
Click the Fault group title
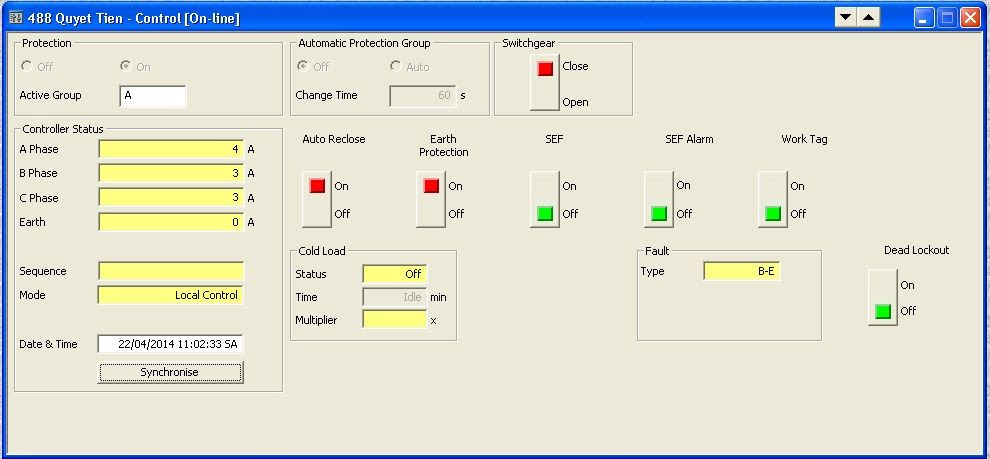click(x=657, y=251)
